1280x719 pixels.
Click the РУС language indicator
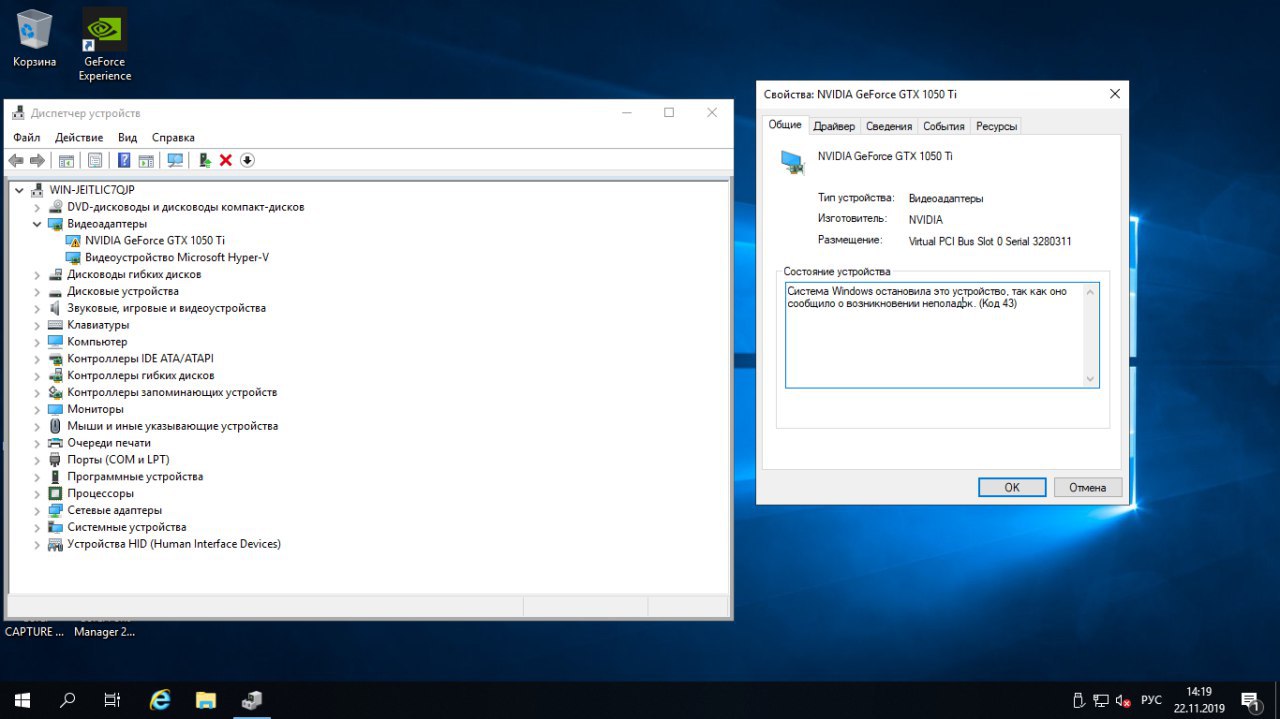coord(1151,700)
